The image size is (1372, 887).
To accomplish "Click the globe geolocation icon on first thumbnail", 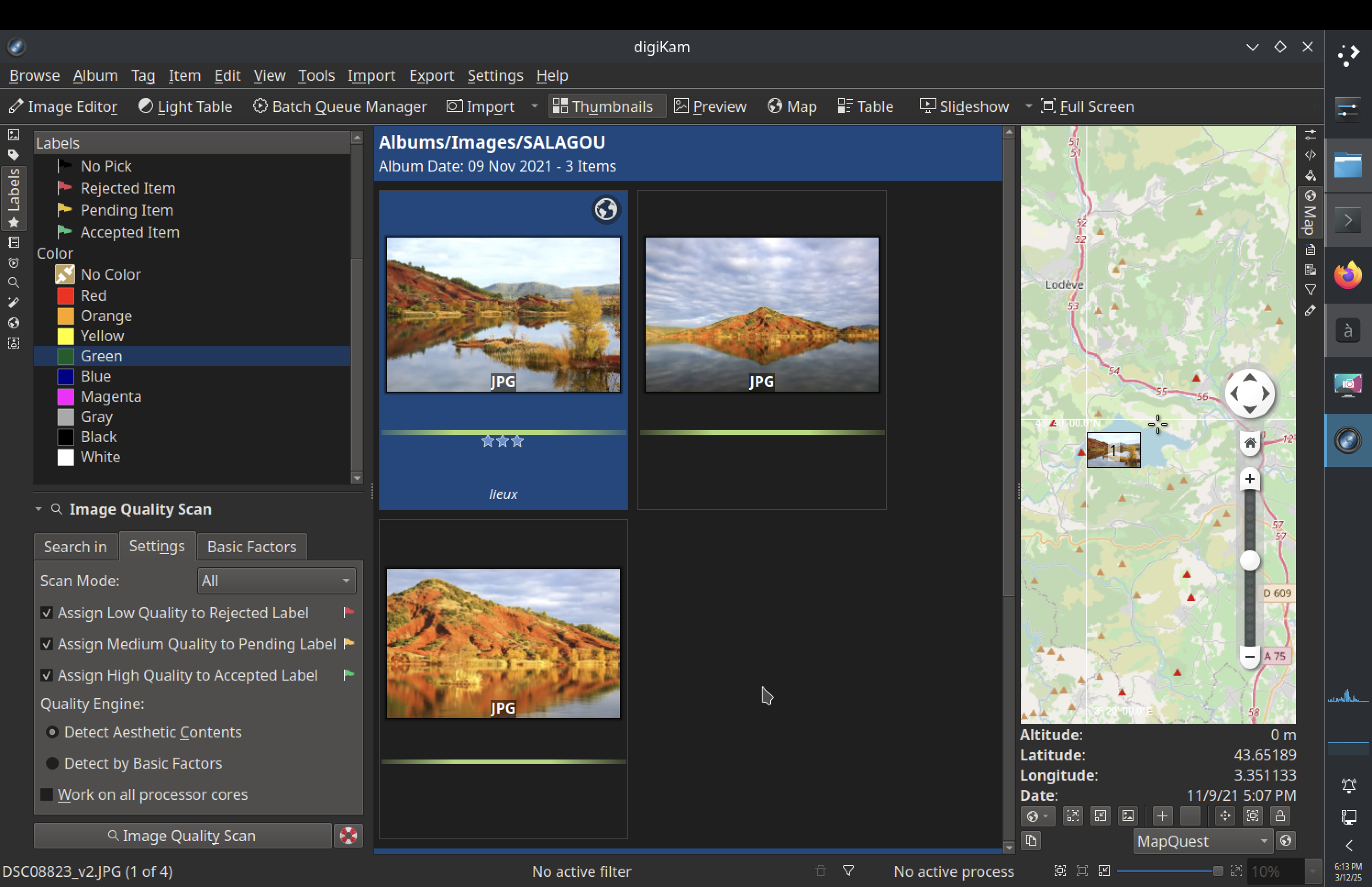I will point(606,210).
